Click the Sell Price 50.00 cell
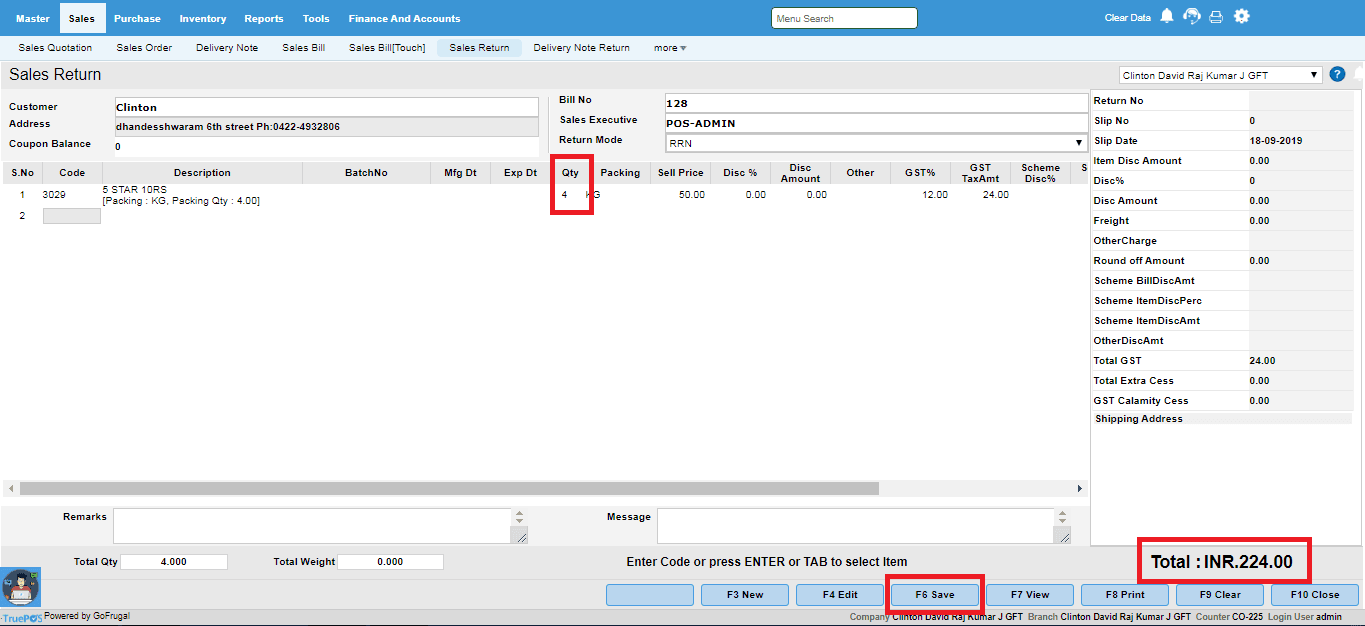The image size is (1365, 626). click(x=692, y=195)
